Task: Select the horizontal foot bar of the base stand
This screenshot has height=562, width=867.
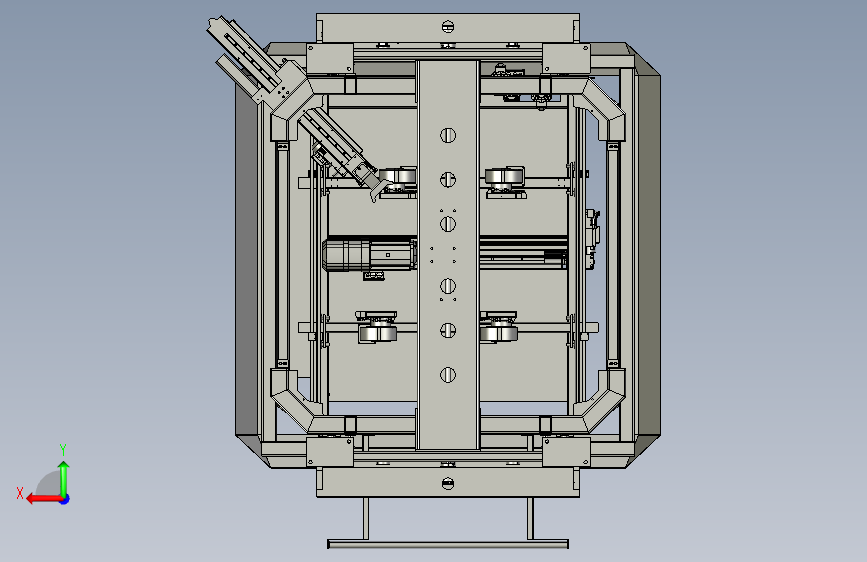Action: click(448, 544)
